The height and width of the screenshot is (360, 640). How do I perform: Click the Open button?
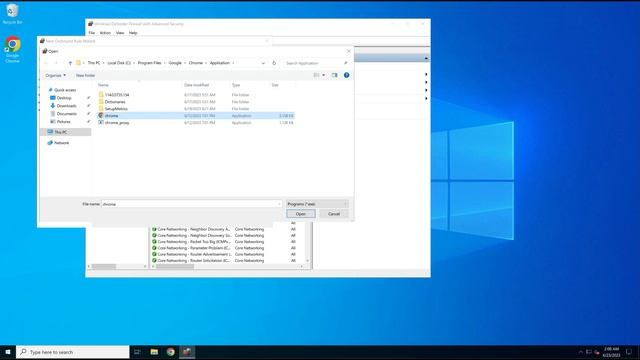pos(301,214)
